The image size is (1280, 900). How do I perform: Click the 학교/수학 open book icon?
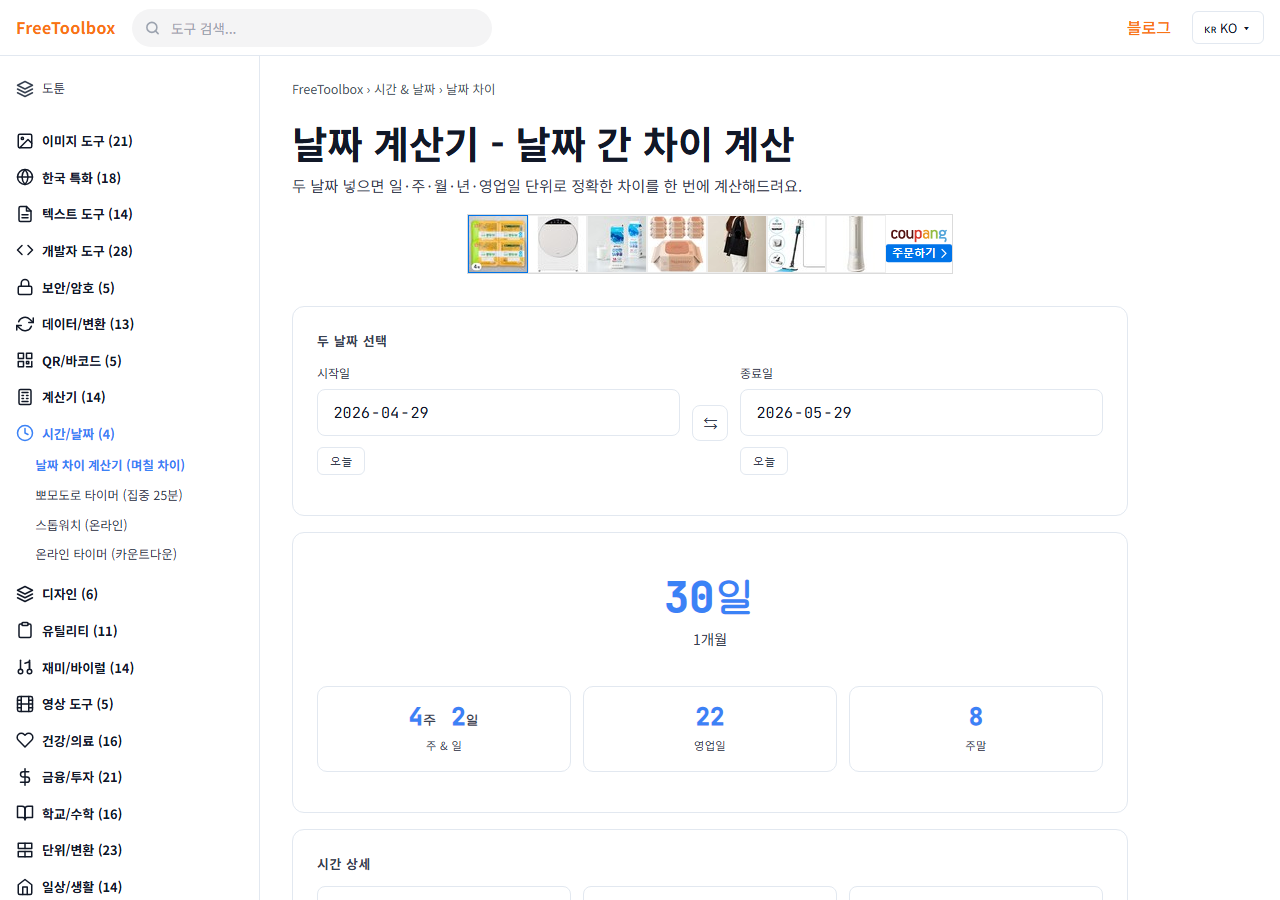25,814
